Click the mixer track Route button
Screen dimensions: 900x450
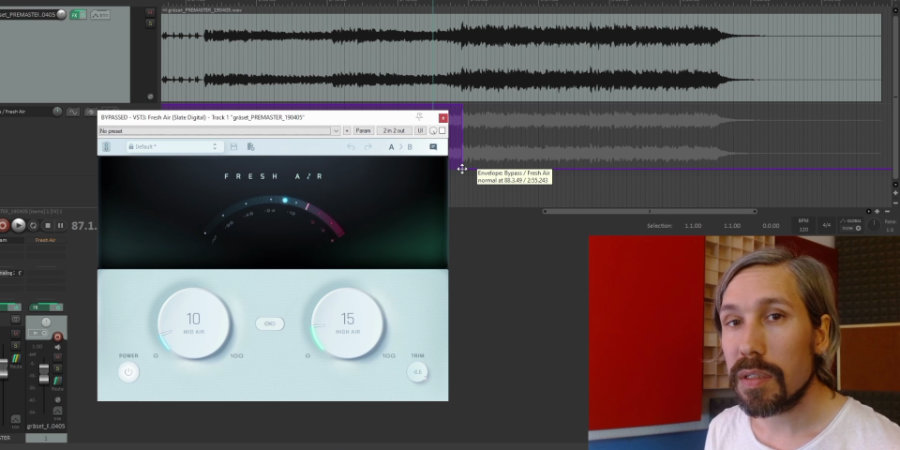click(57, 382)
